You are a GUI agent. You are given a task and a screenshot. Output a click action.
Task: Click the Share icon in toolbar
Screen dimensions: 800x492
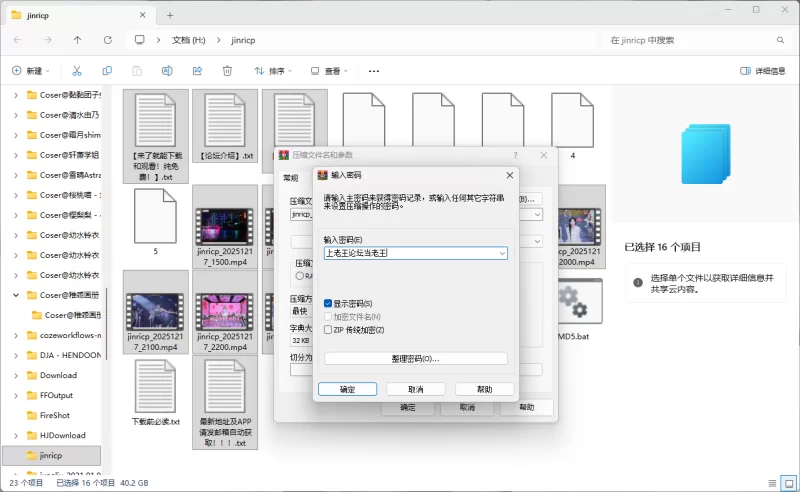click(197, 71)
